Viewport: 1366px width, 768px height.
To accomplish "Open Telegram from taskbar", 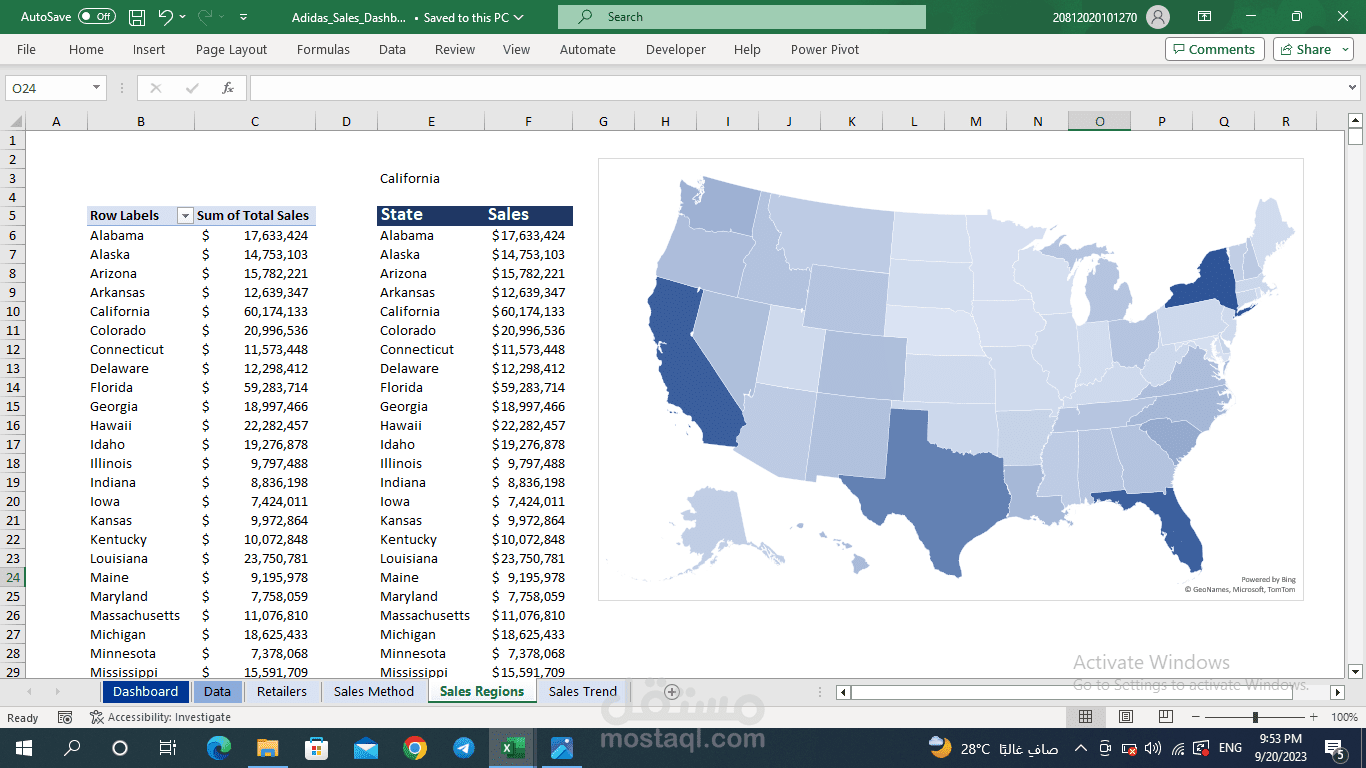I will click(463, 748).
